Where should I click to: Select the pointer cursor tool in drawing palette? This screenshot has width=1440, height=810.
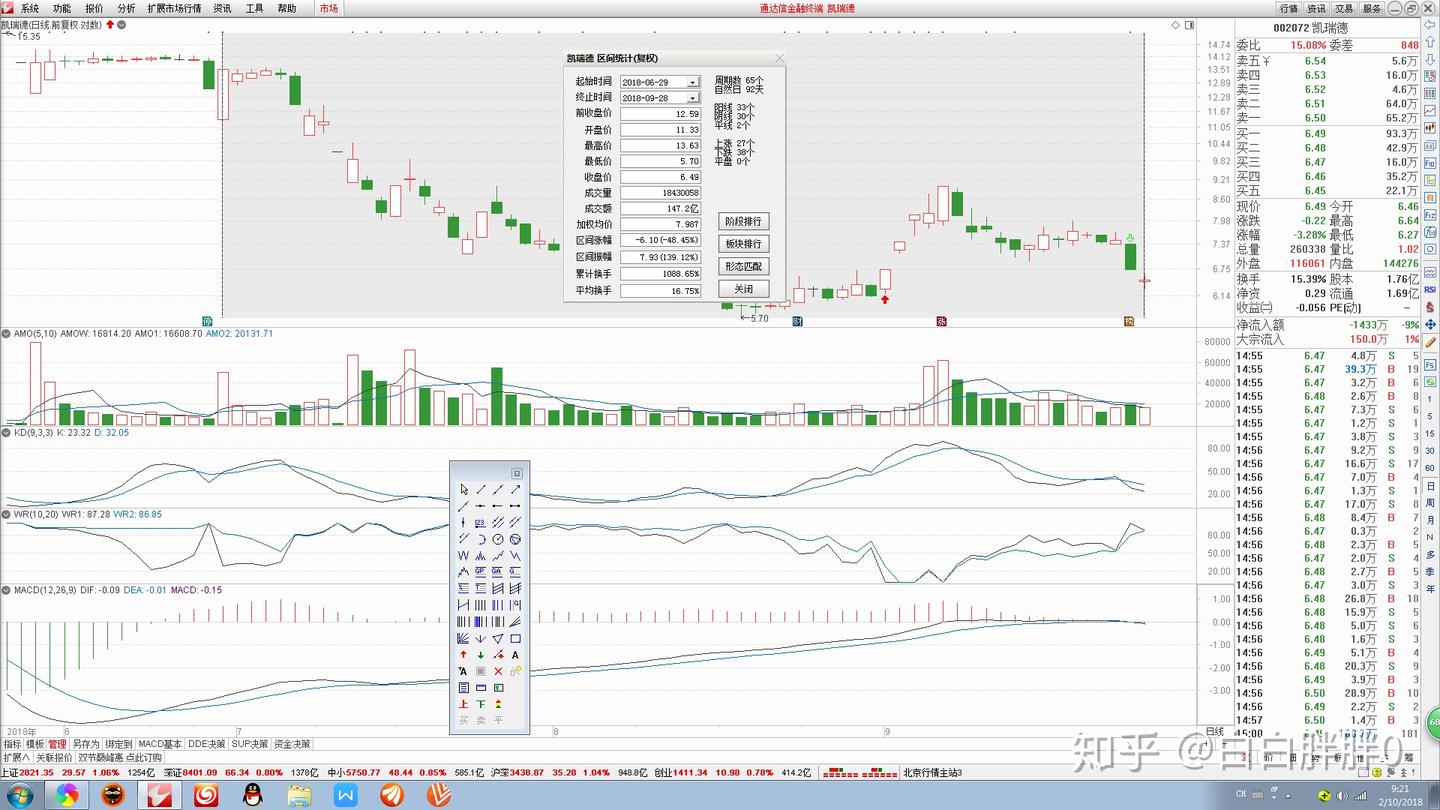tap(464, 489)
